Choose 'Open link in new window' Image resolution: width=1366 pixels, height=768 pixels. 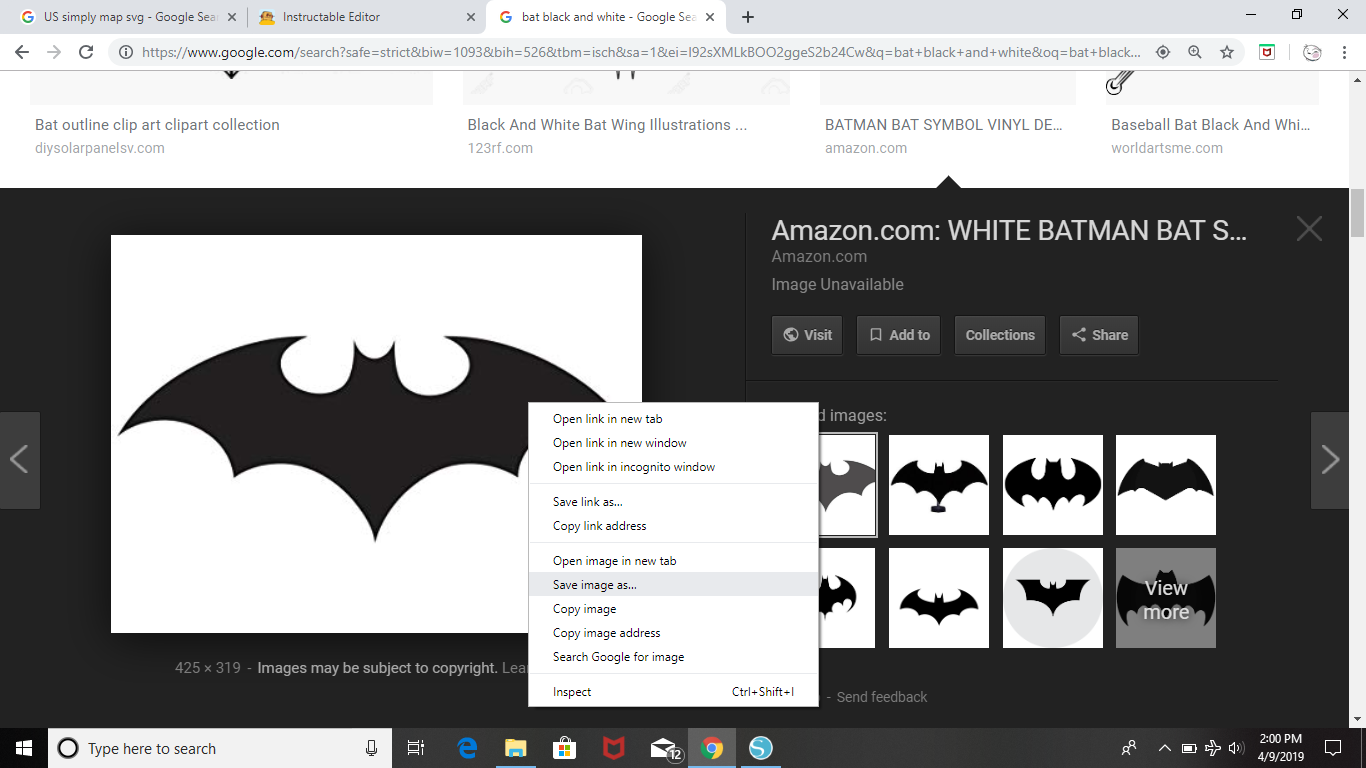(673, 443)
